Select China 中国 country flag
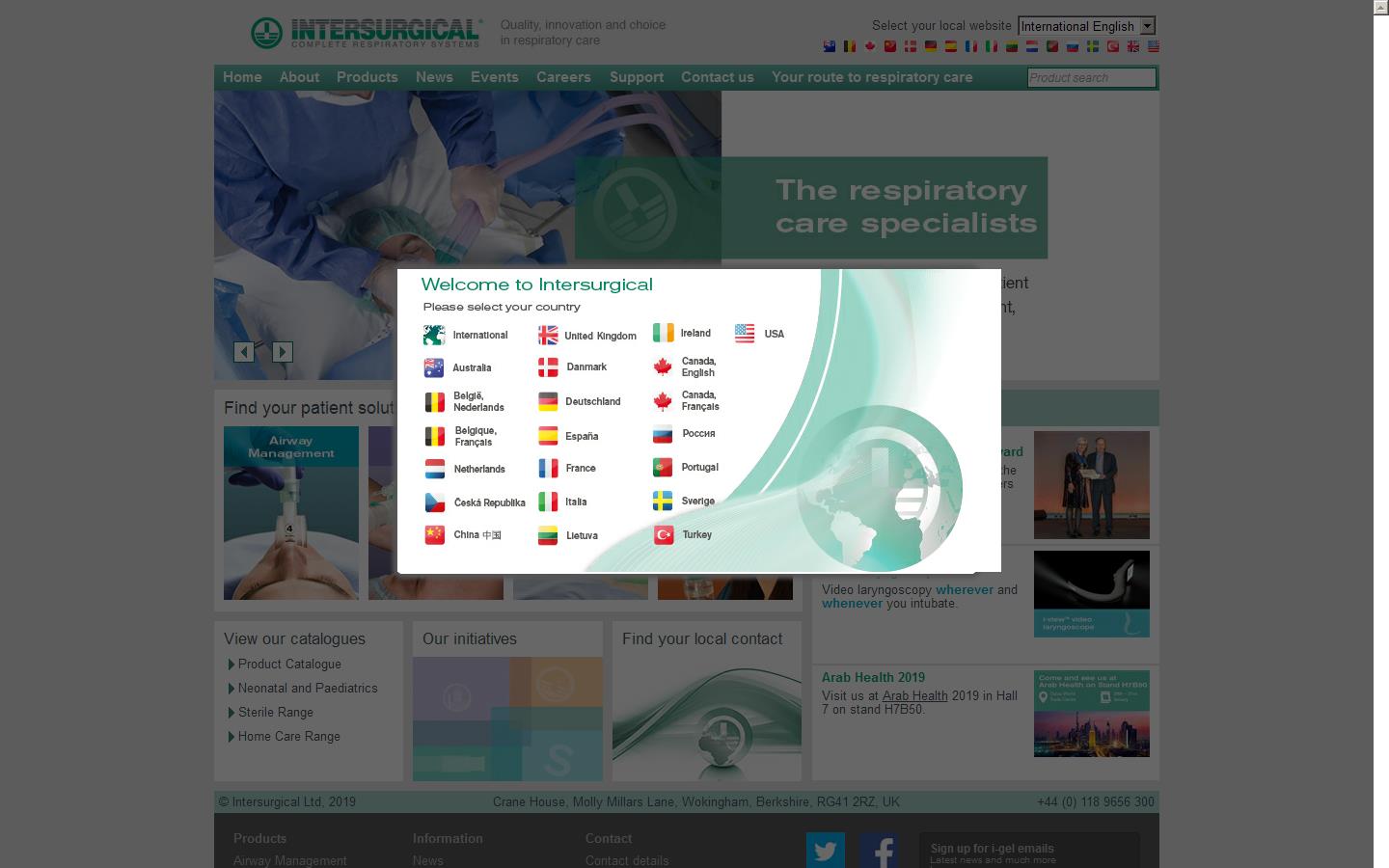1389x868 pixels. coord(436,534)
